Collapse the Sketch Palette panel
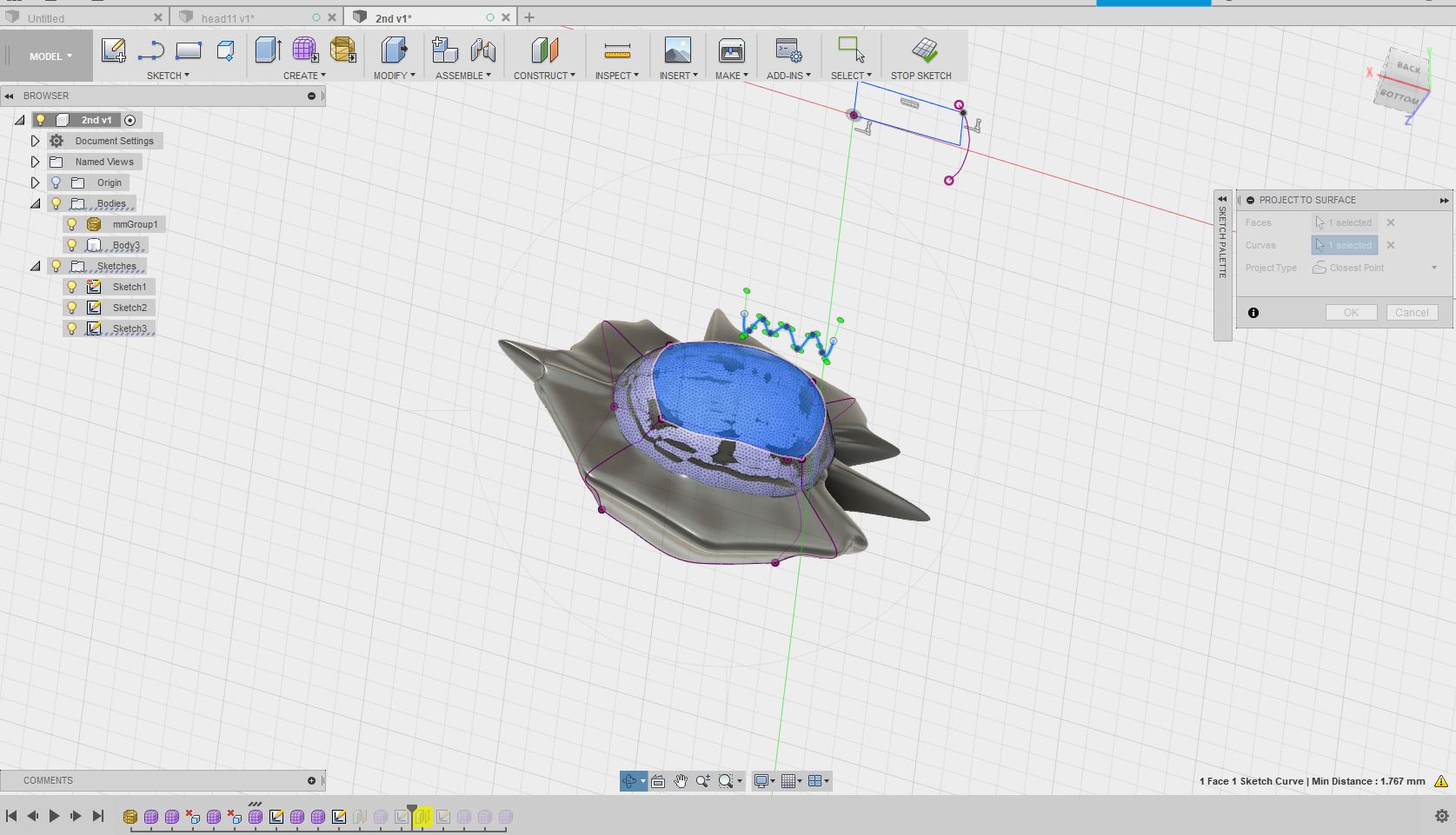This screenshot has width=1456, height=835. click(x=1222, y=199)
